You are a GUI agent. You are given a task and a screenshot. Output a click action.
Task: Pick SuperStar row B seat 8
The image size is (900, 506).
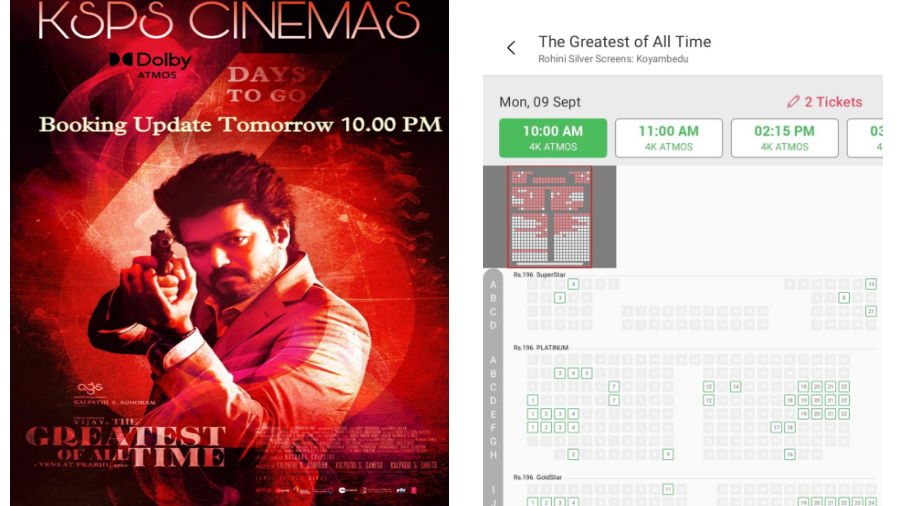844,298
